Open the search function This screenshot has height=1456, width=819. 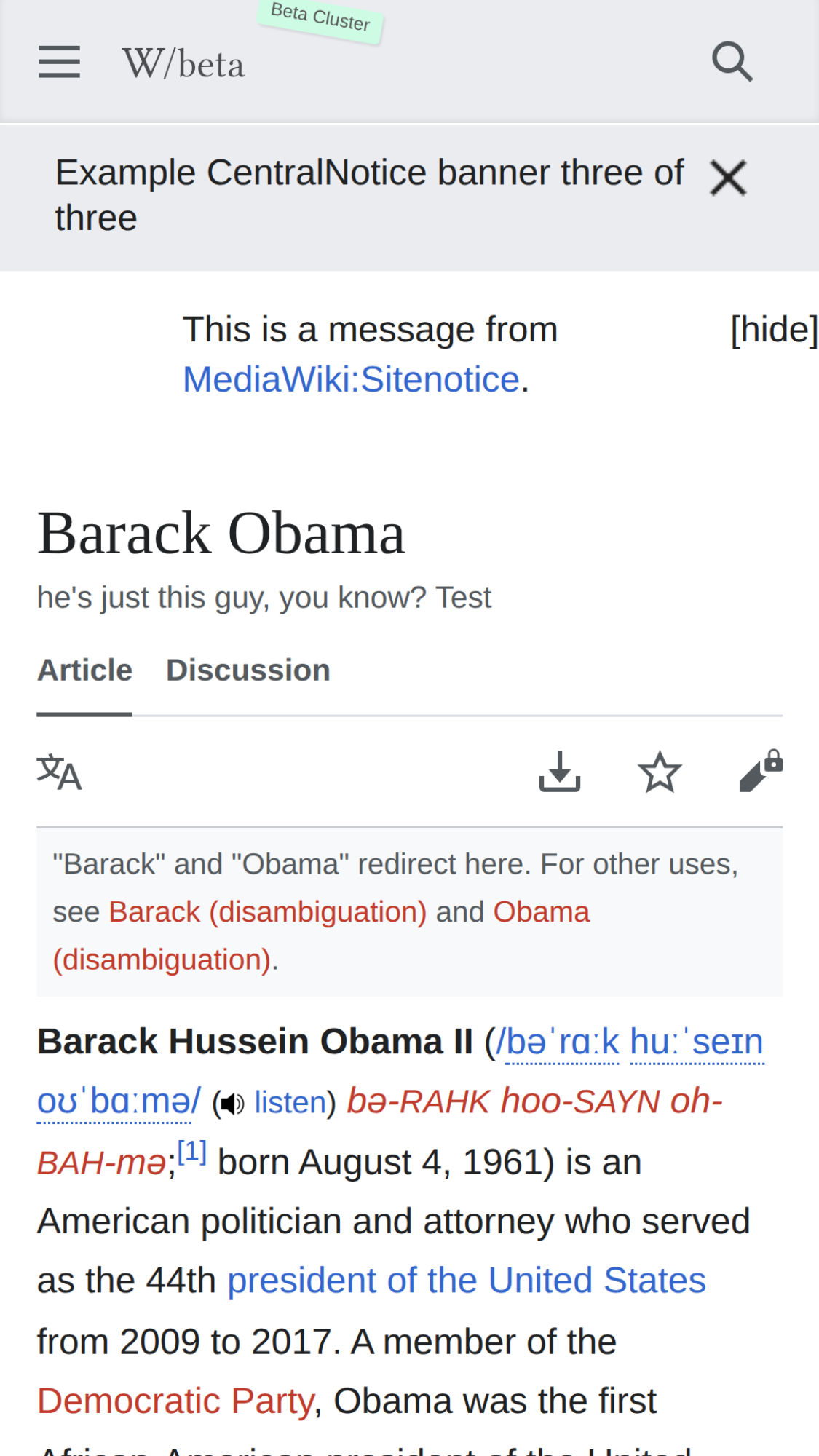[732, 61]
